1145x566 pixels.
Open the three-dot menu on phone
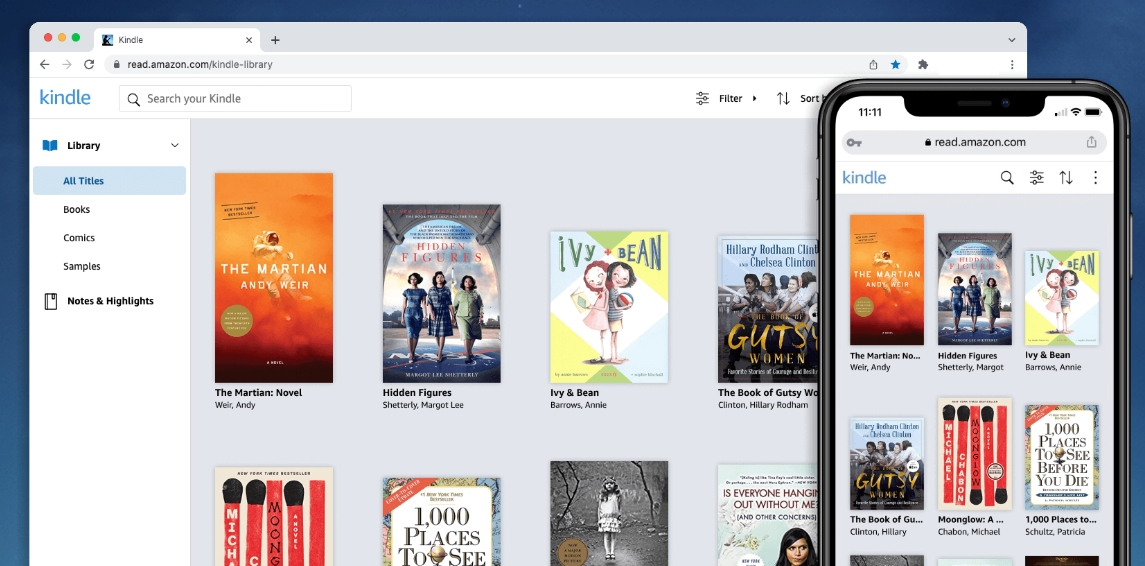[x=1095, y=177]
